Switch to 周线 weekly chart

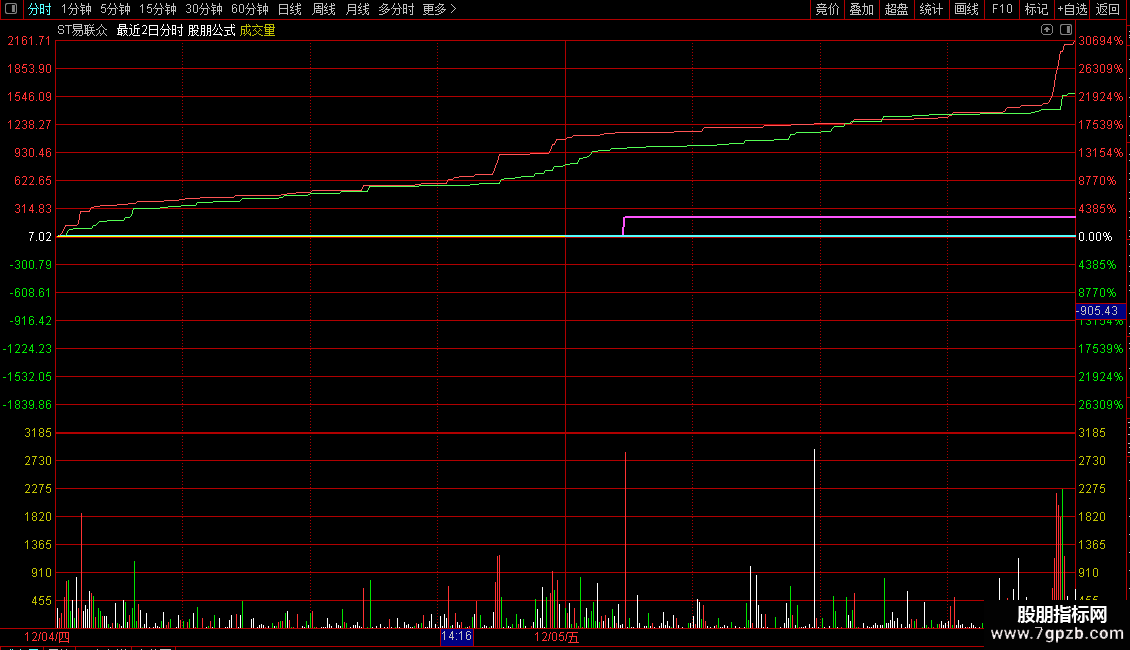[324, 9]
